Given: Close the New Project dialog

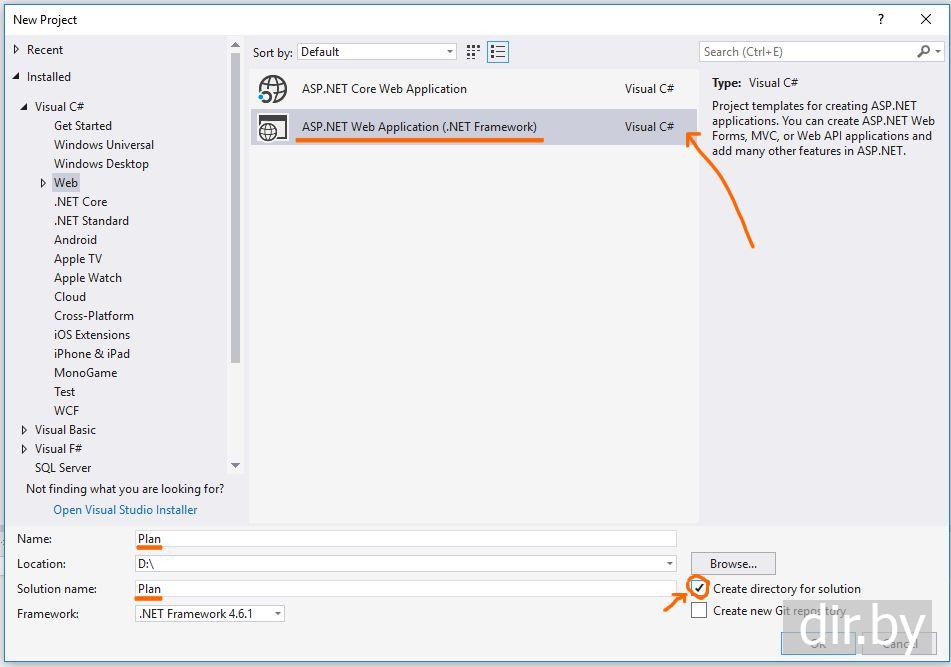Looking at the screenshot, I should click(x=926, y=19).
